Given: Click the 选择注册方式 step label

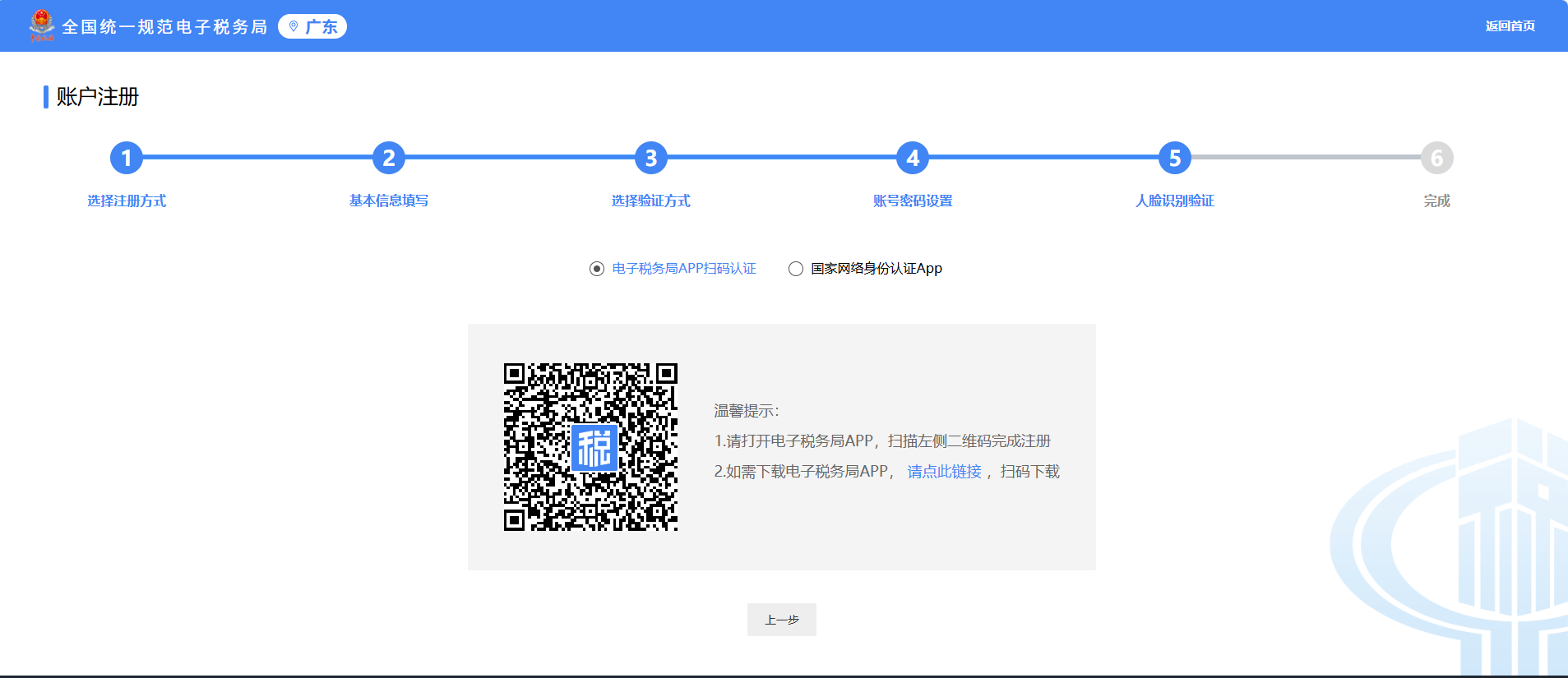Looking at the screenshot, I should pos(127,201).
